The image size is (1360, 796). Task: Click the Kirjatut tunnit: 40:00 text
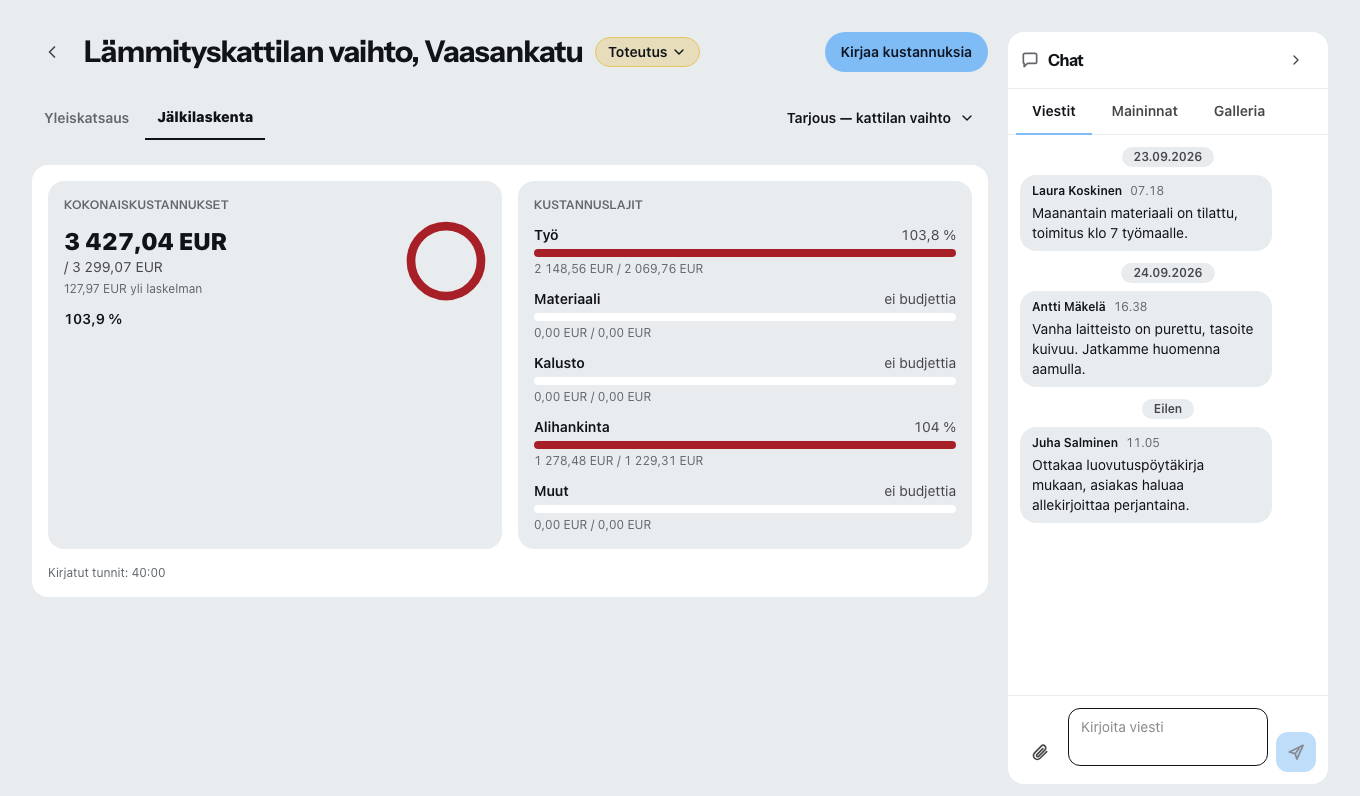(x=107, y=573)
